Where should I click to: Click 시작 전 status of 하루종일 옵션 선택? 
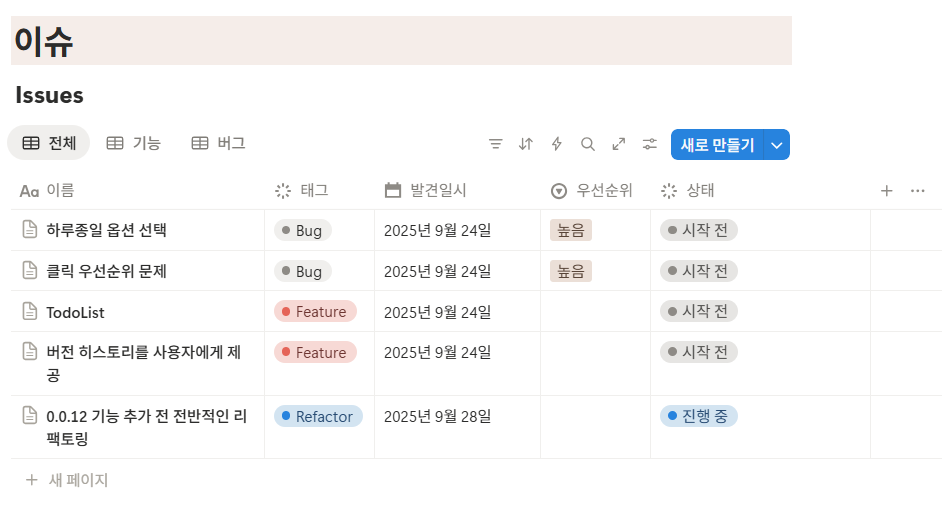coord(699,230)
